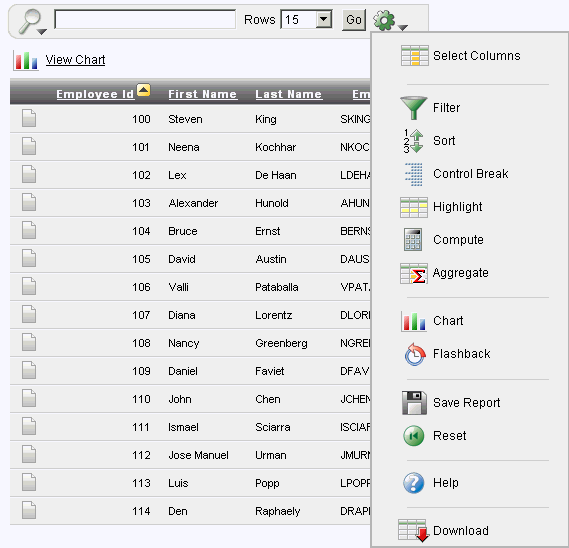Open row detail icon for employee 109
This screenshot has width=569, height=548.
(29, 370)
